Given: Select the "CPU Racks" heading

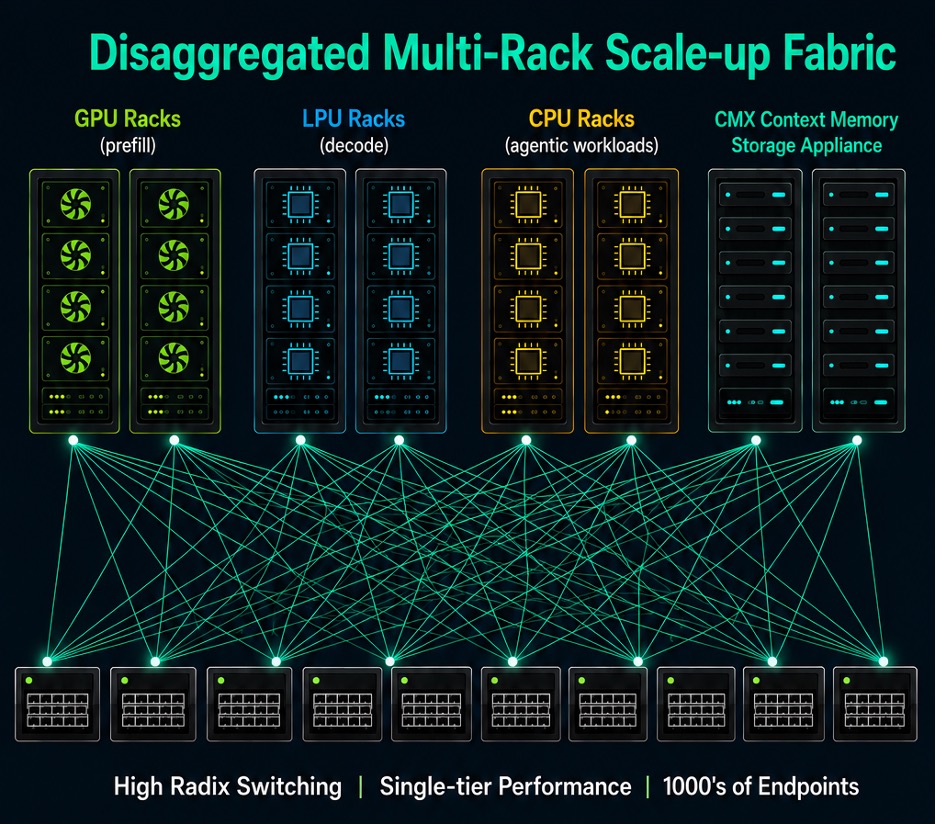Looking at the screenshot, I should click(581, 119).
